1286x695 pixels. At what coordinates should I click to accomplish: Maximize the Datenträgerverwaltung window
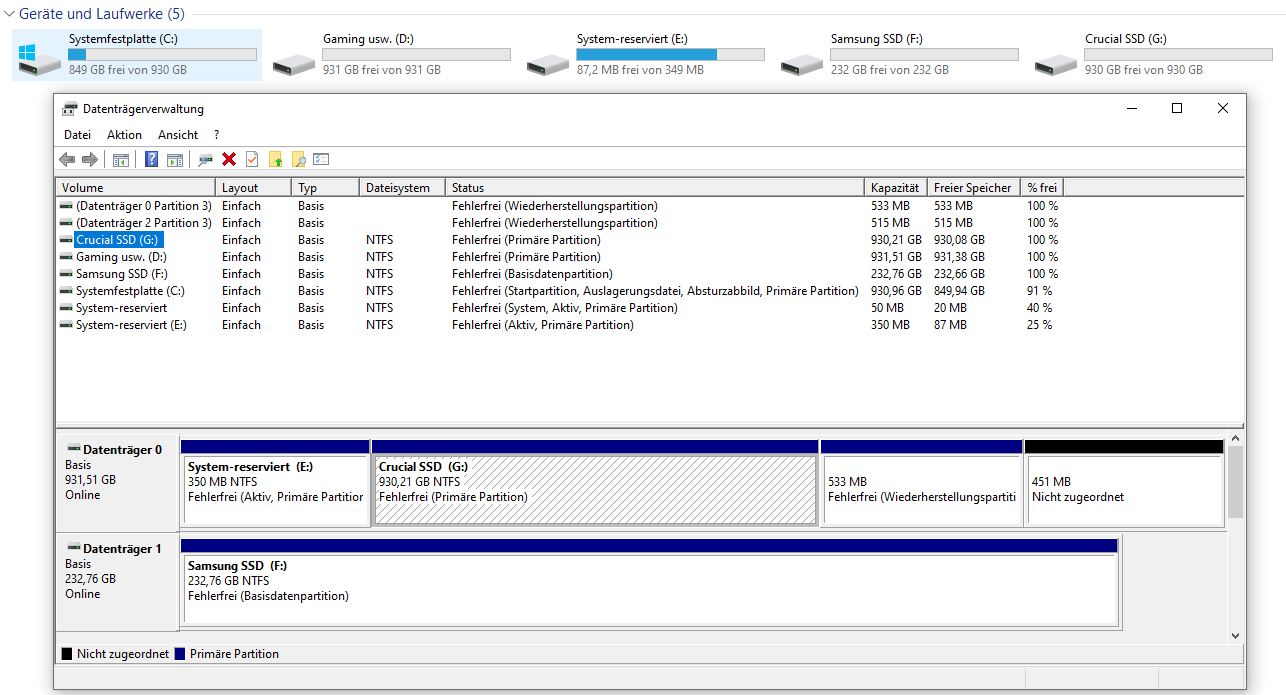click(1177, 109)
